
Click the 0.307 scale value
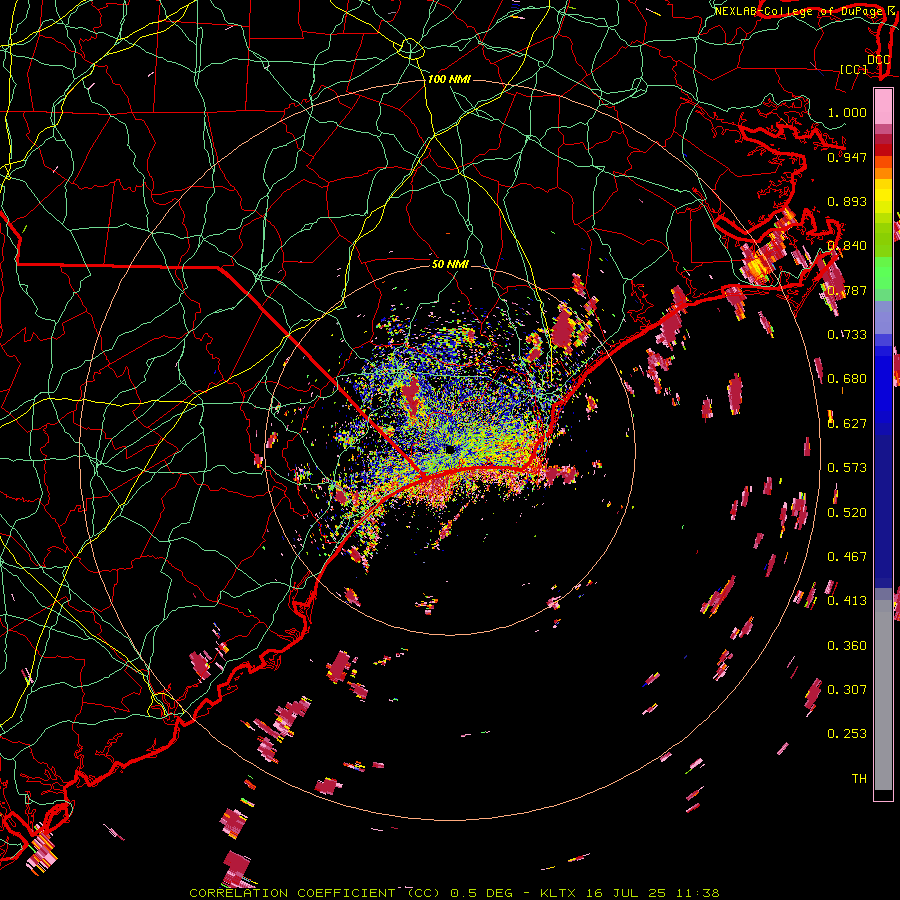tap(847, 690)
